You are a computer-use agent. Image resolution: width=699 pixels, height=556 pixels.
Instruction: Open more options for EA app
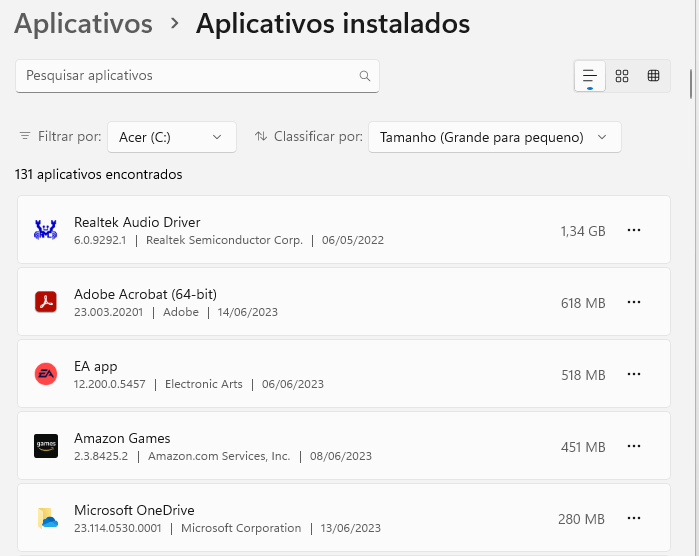coord(634,374)
